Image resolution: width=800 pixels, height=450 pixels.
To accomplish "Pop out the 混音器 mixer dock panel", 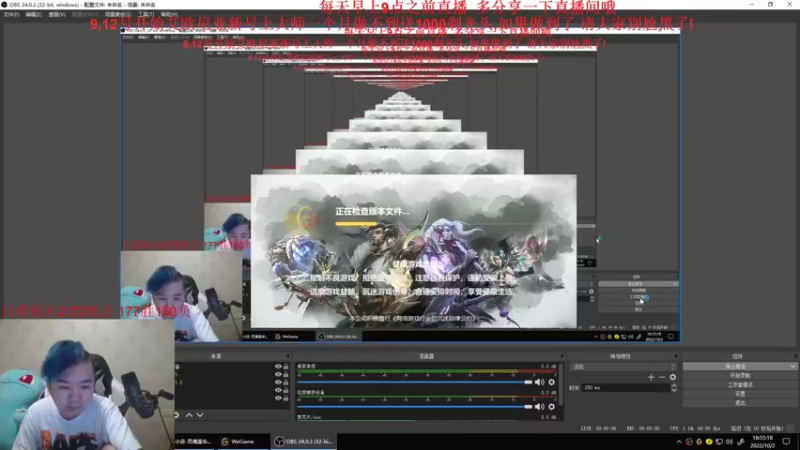I will click(x=562, y=356).
